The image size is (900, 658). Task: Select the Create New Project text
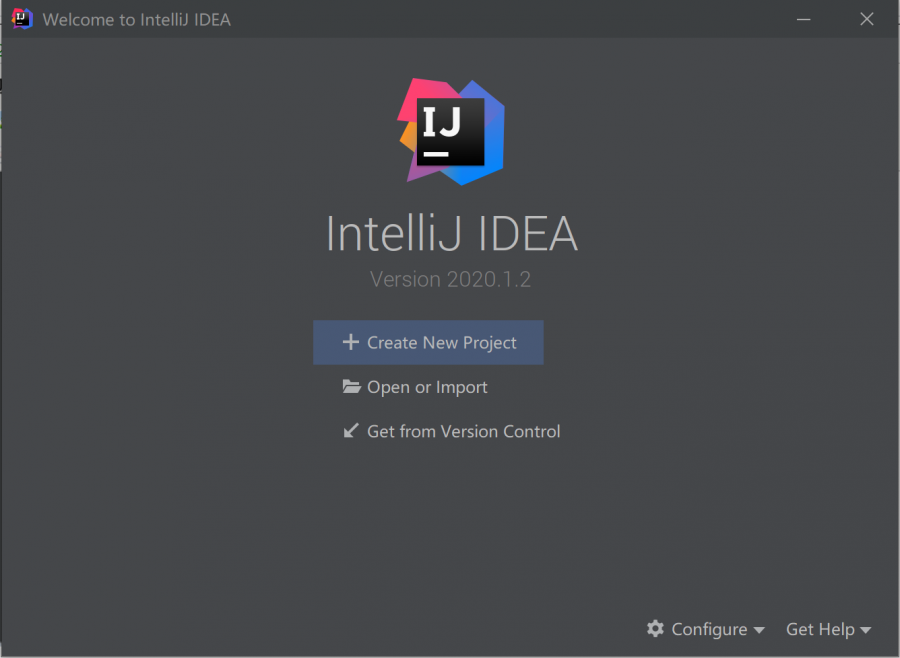click(442, 342)
